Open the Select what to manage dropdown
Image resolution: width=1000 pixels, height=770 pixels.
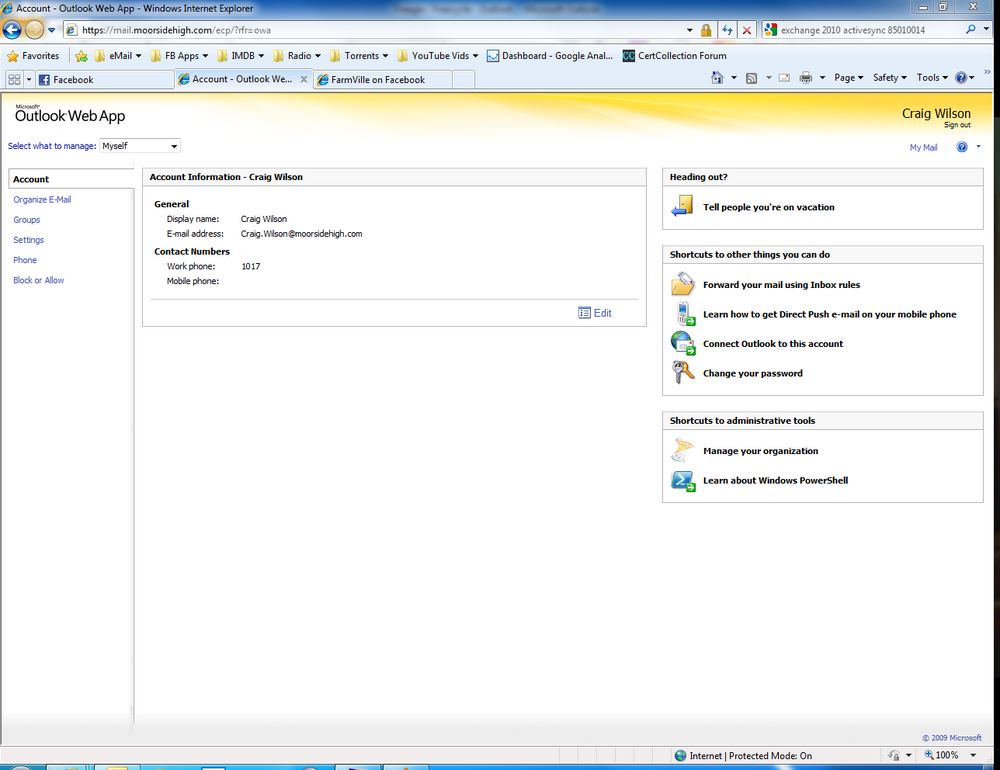click(140, 146)
